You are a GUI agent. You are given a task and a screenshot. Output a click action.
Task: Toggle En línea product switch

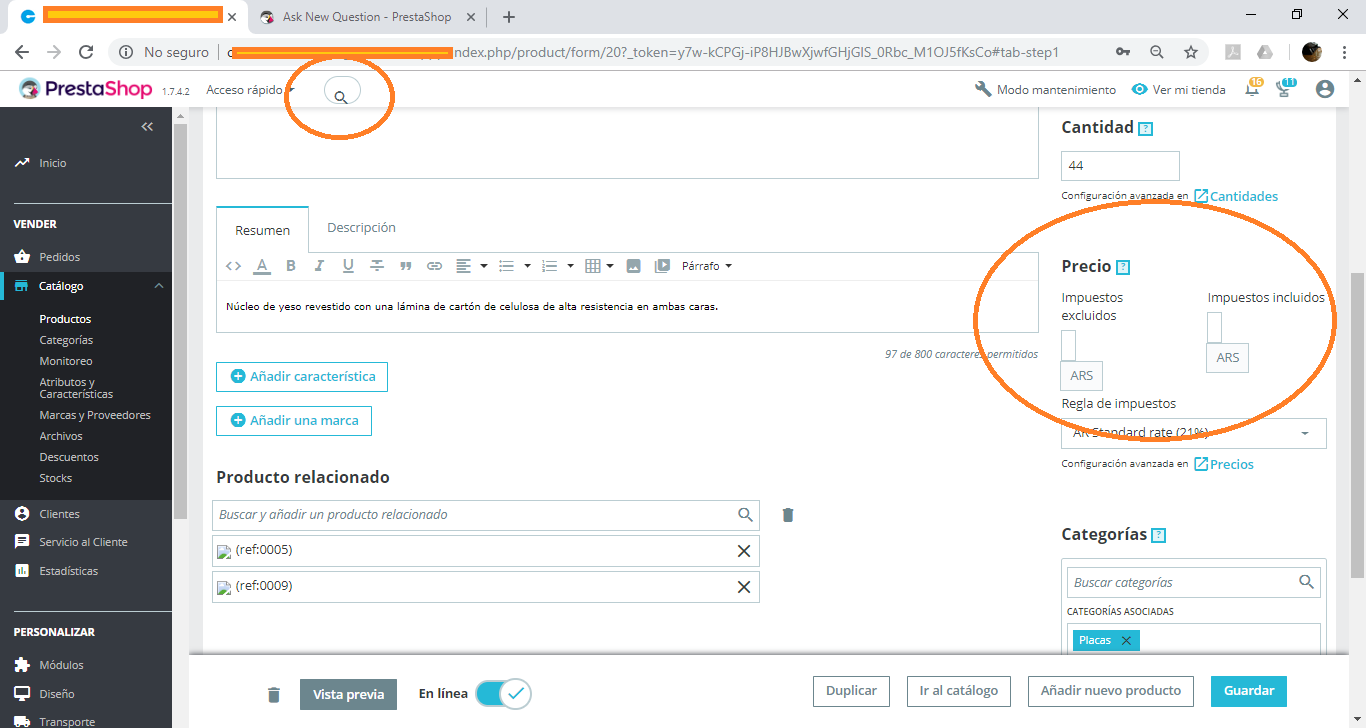pyautogui.click(x=503, y=693)
